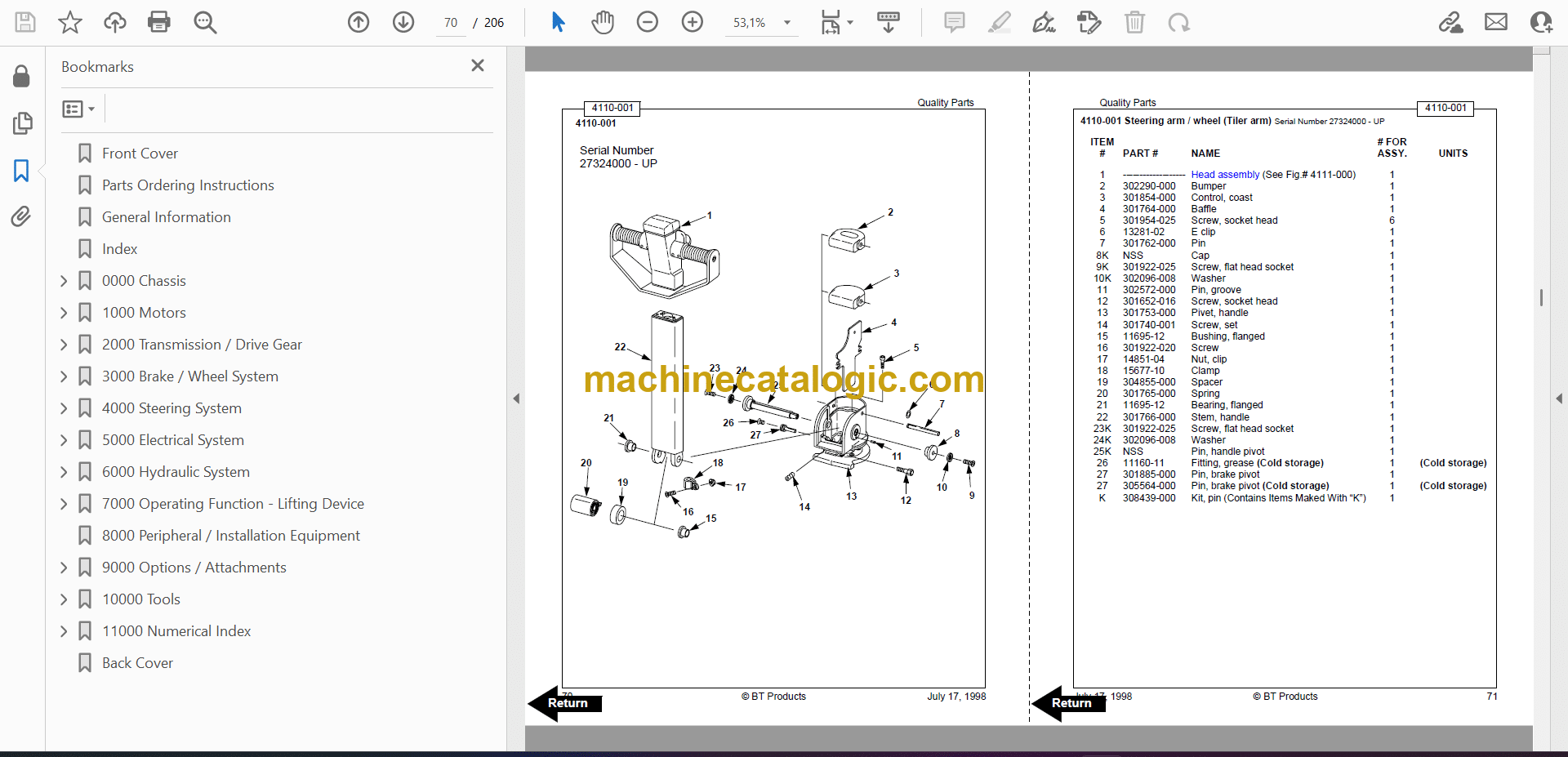
Task: Add a sticky note comment
Action: 955,22
